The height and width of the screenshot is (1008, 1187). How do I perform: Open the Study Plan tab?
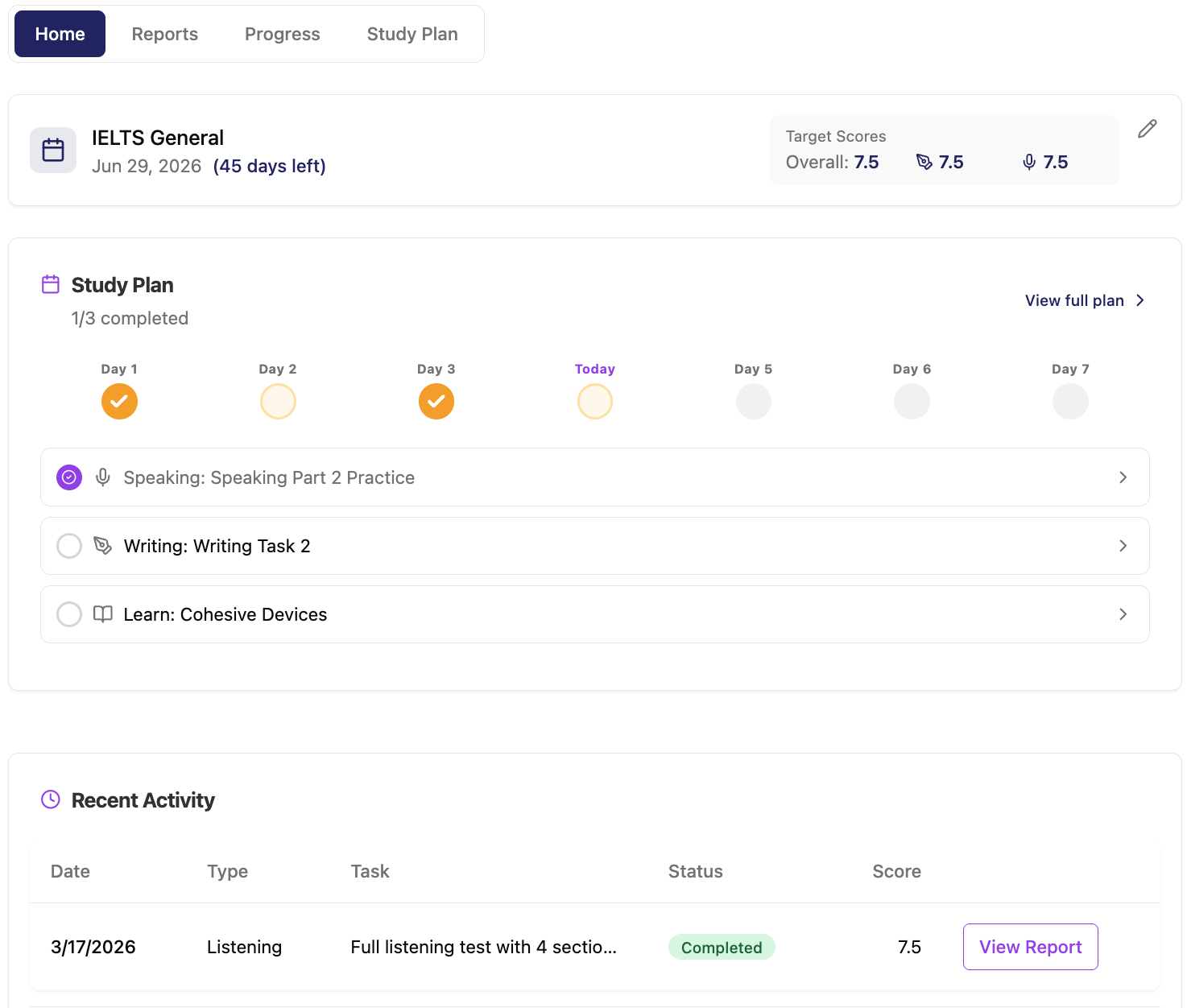coord(412,34)
